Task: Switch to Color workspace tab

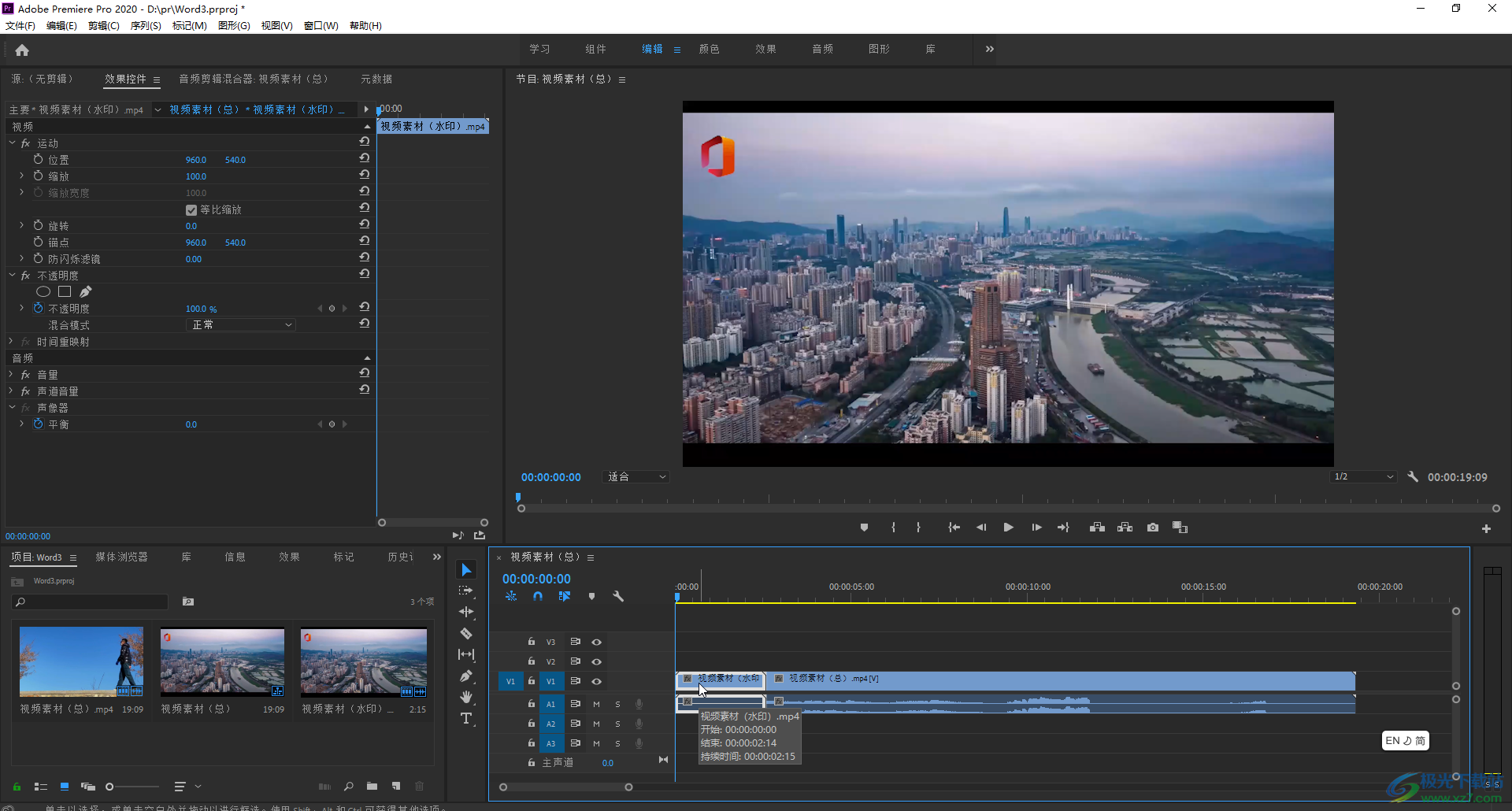Action: point(709,49)
